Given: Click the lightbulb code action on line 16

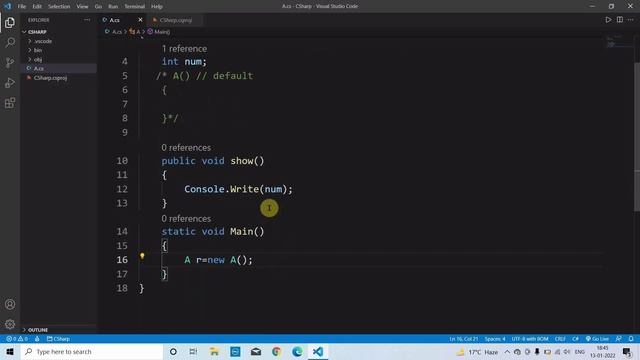Looking at the screenshot, I should point(142,256).
